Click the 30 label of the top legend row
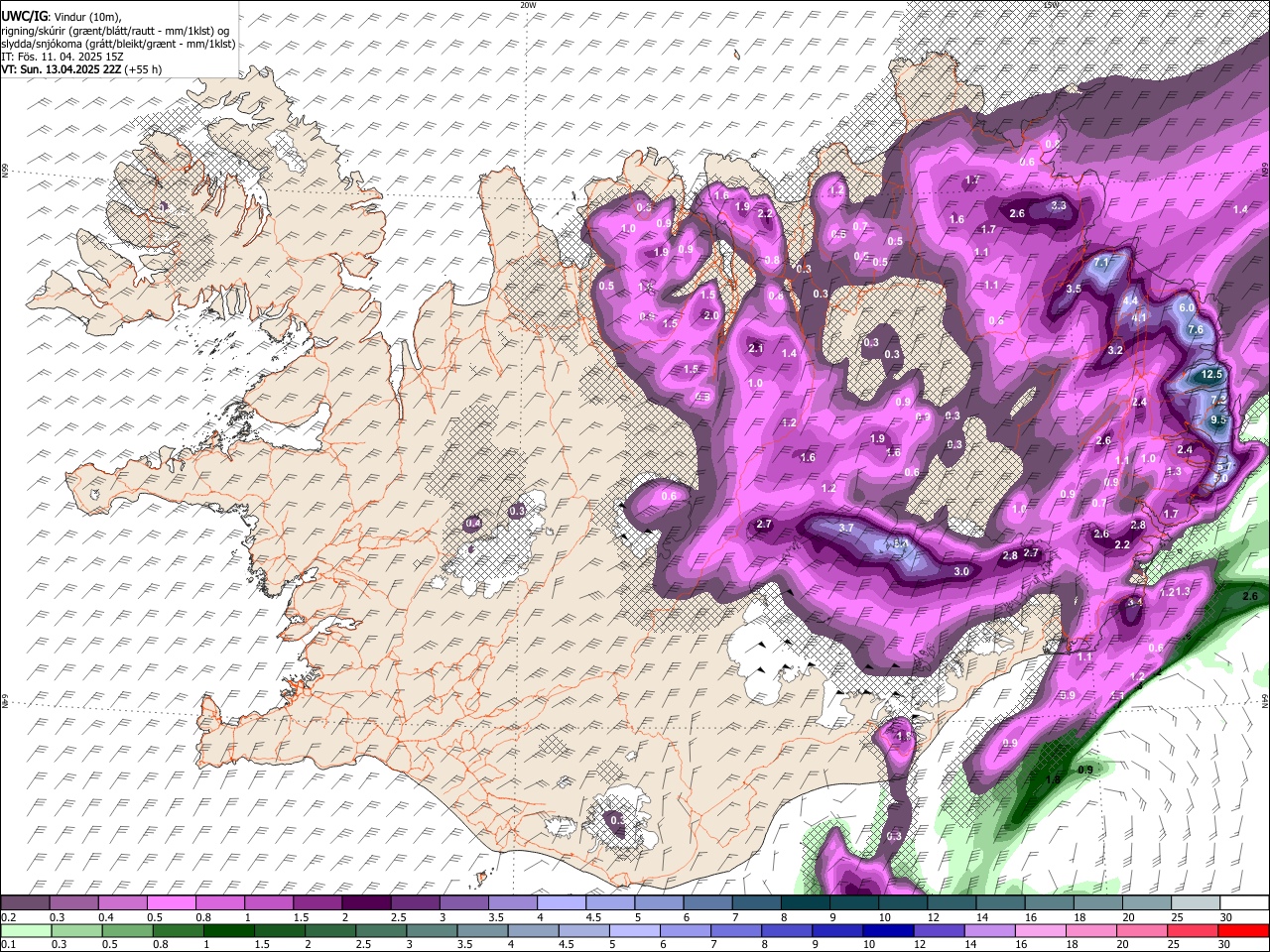Image resolution: width=1270 pixels, height=952 pixels. (1226, 917)
